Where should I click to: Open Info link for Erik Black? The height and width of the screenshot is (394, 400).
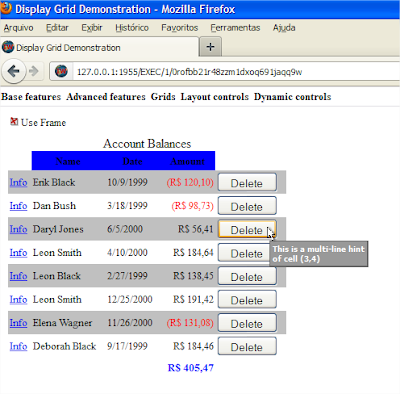click(18, 182)
